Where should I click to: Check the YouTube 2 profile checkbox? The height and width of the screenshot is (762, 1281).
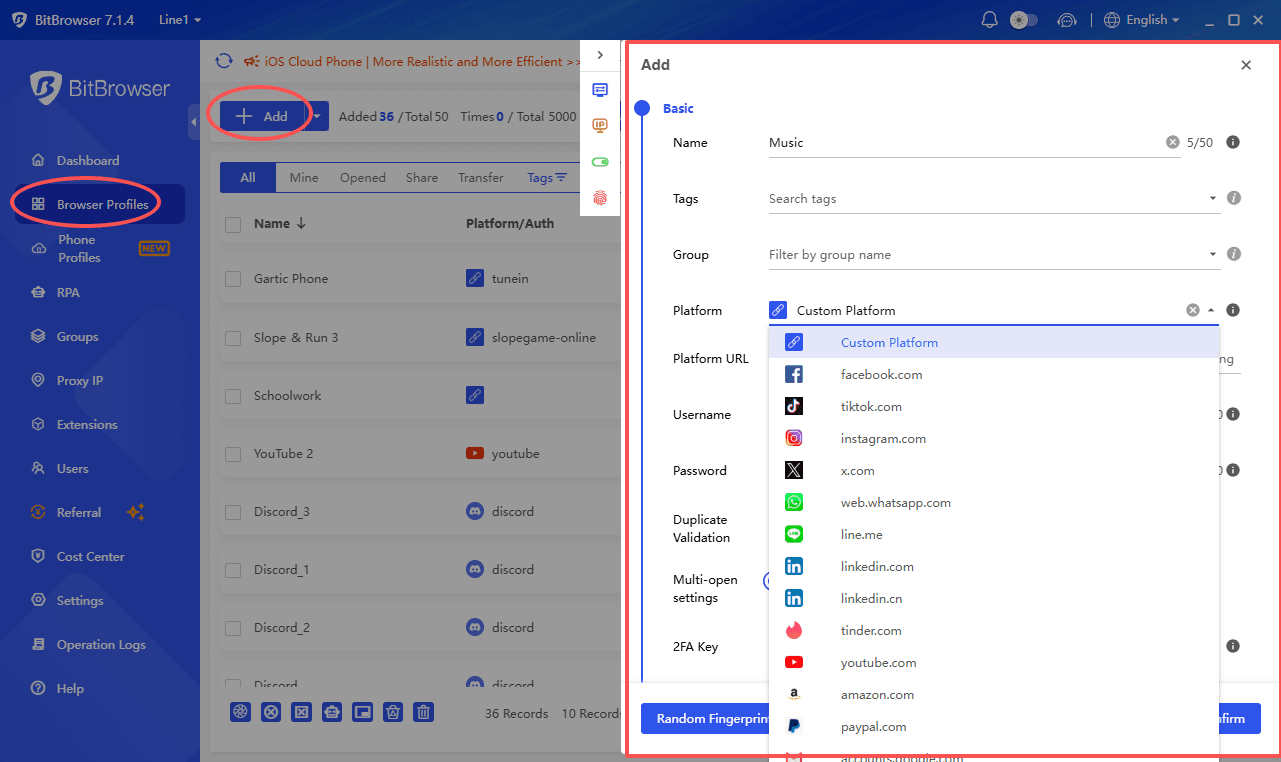point(233,454)
